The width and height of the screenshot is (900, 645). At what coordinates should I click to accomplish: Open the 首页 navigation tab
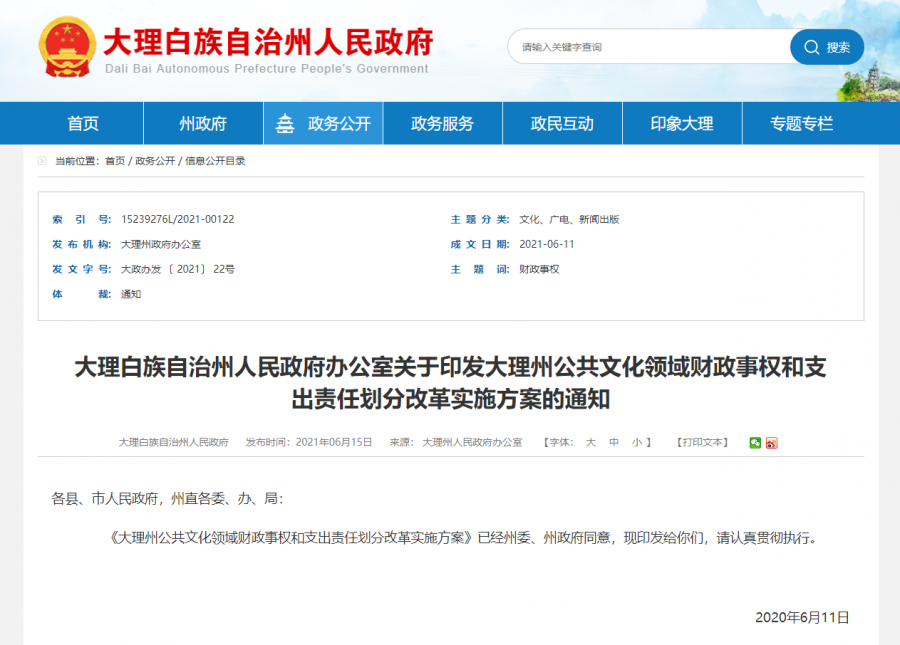click(x=83, y=124)
